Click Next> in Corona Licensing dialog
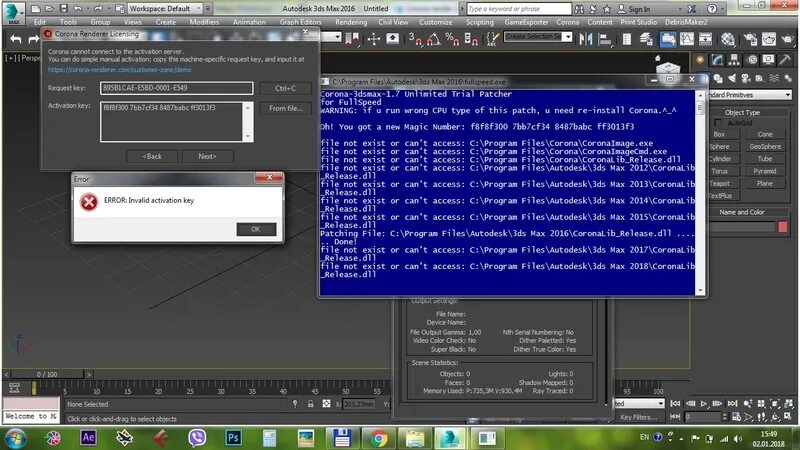The image size is (800, 450). 208,156
